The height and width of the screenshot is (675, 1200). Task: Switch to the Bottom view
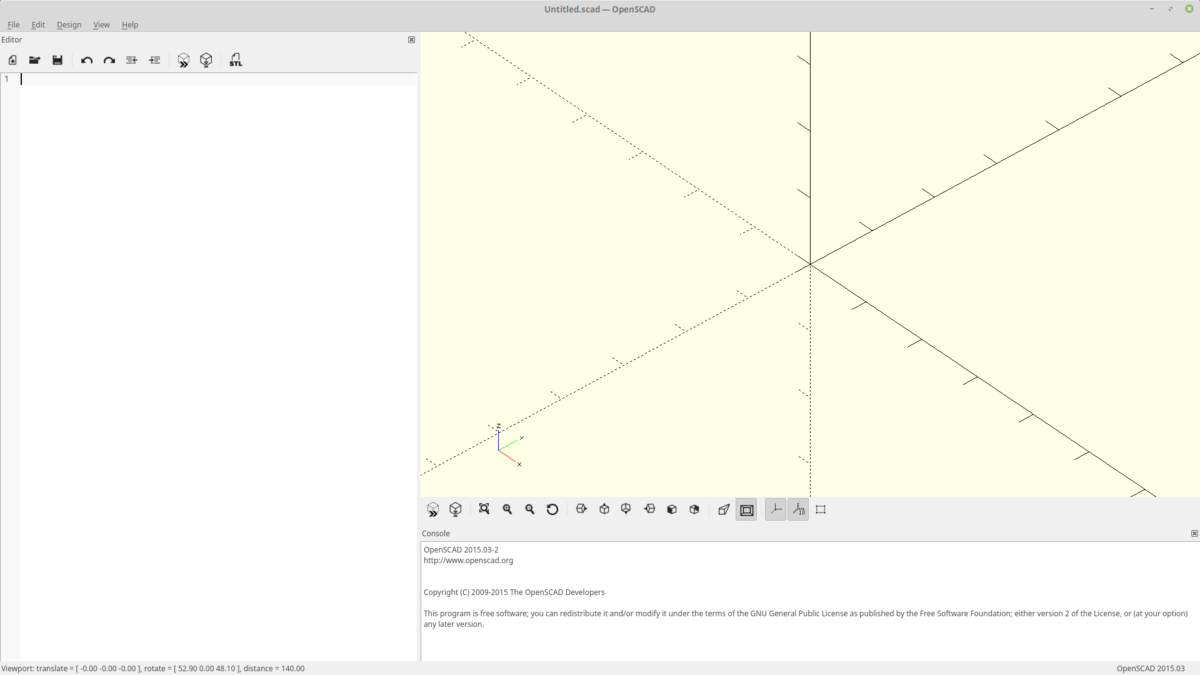(626, 509)
